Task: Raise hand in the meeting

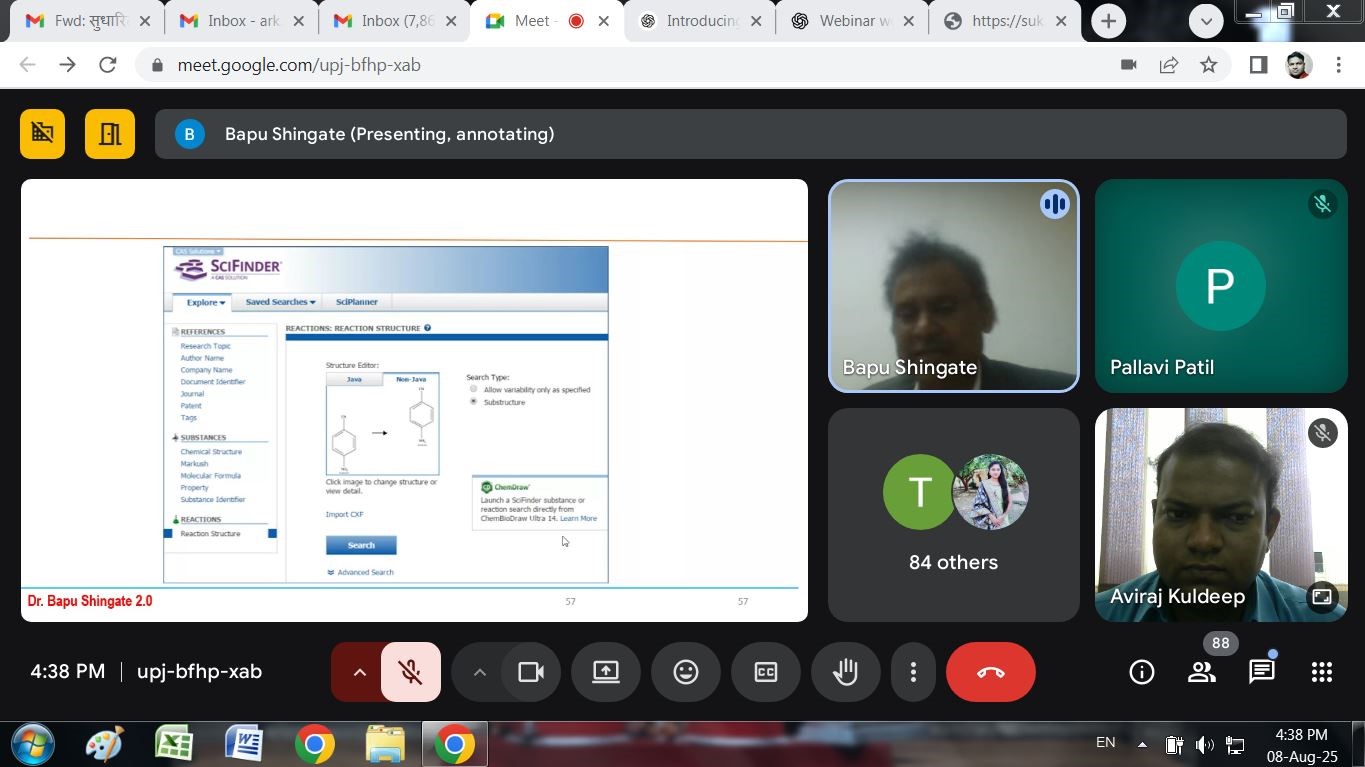Action: tap(845, 672)
